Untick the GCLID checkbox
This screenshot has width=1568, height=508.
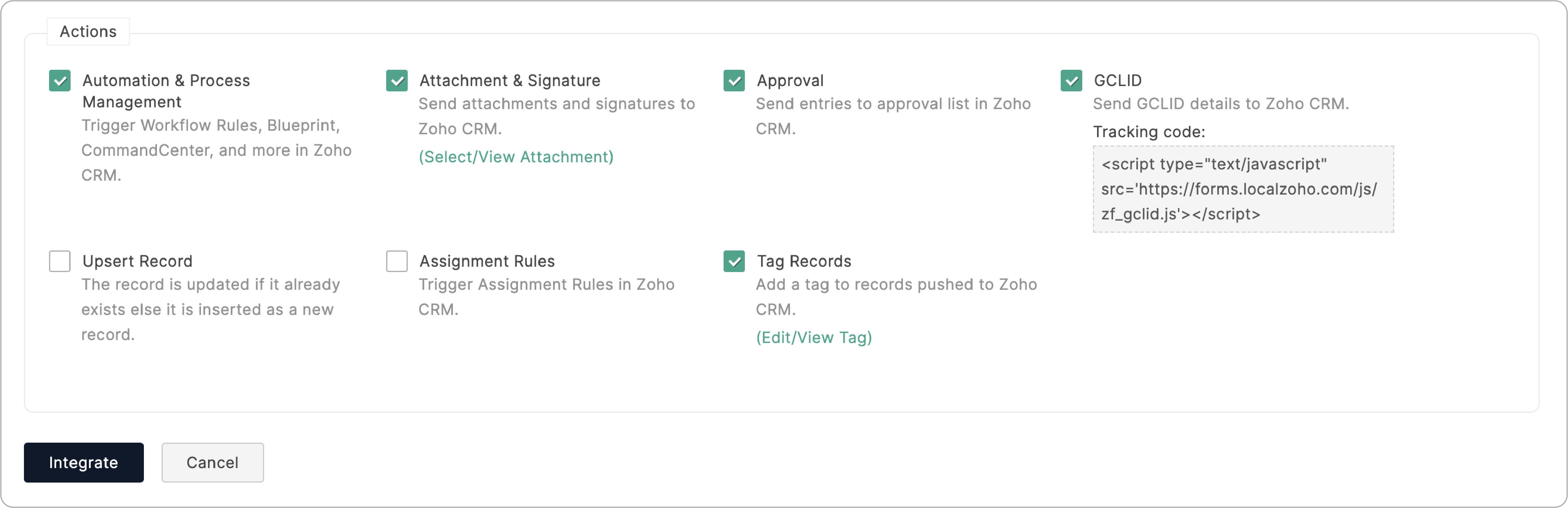[x=1071, y=80]
